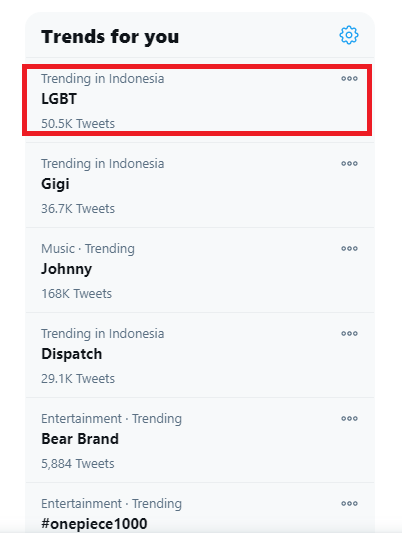Open more options for #onepiece1000 trend

[349, 503]
